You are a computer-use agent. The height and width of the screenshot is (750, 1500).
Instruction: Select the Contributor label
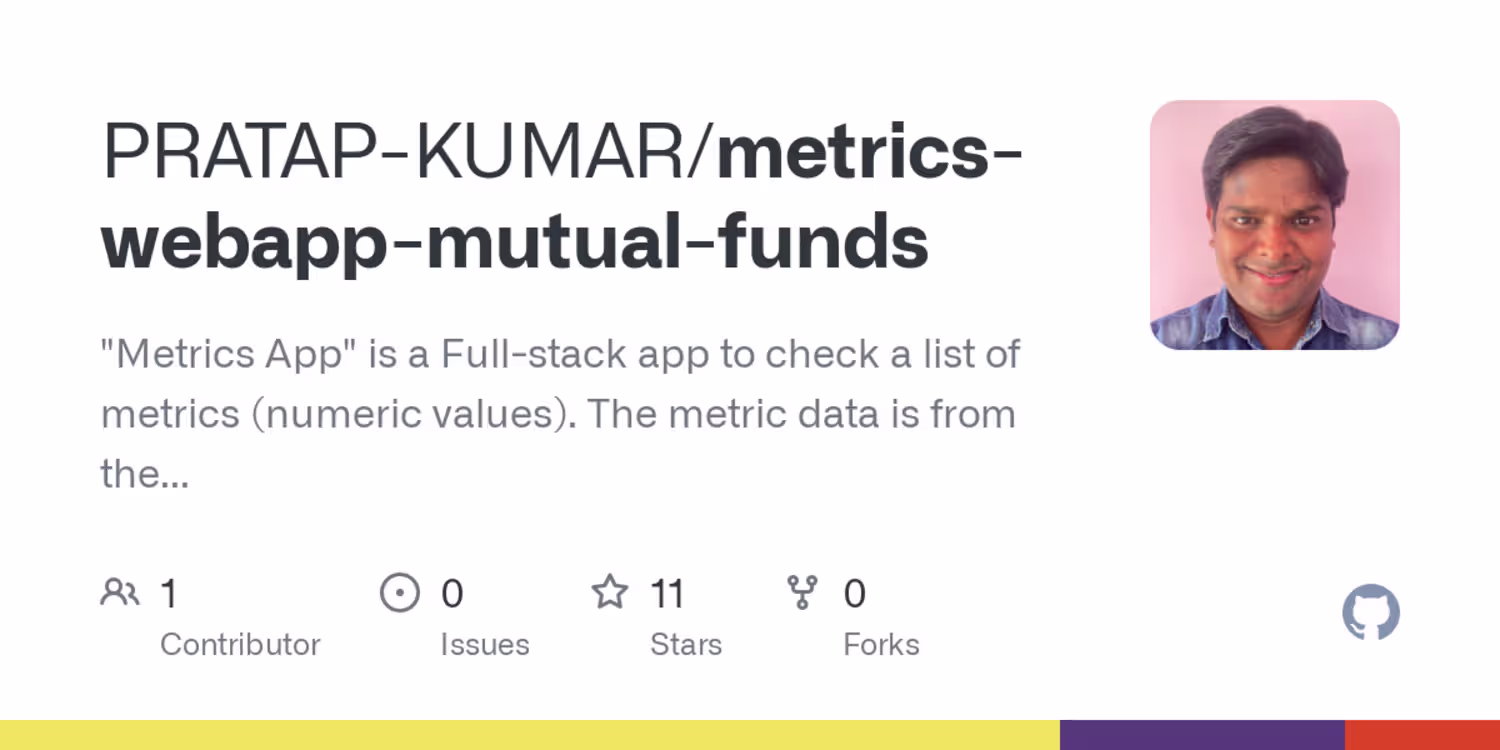(x=240, y=645)
